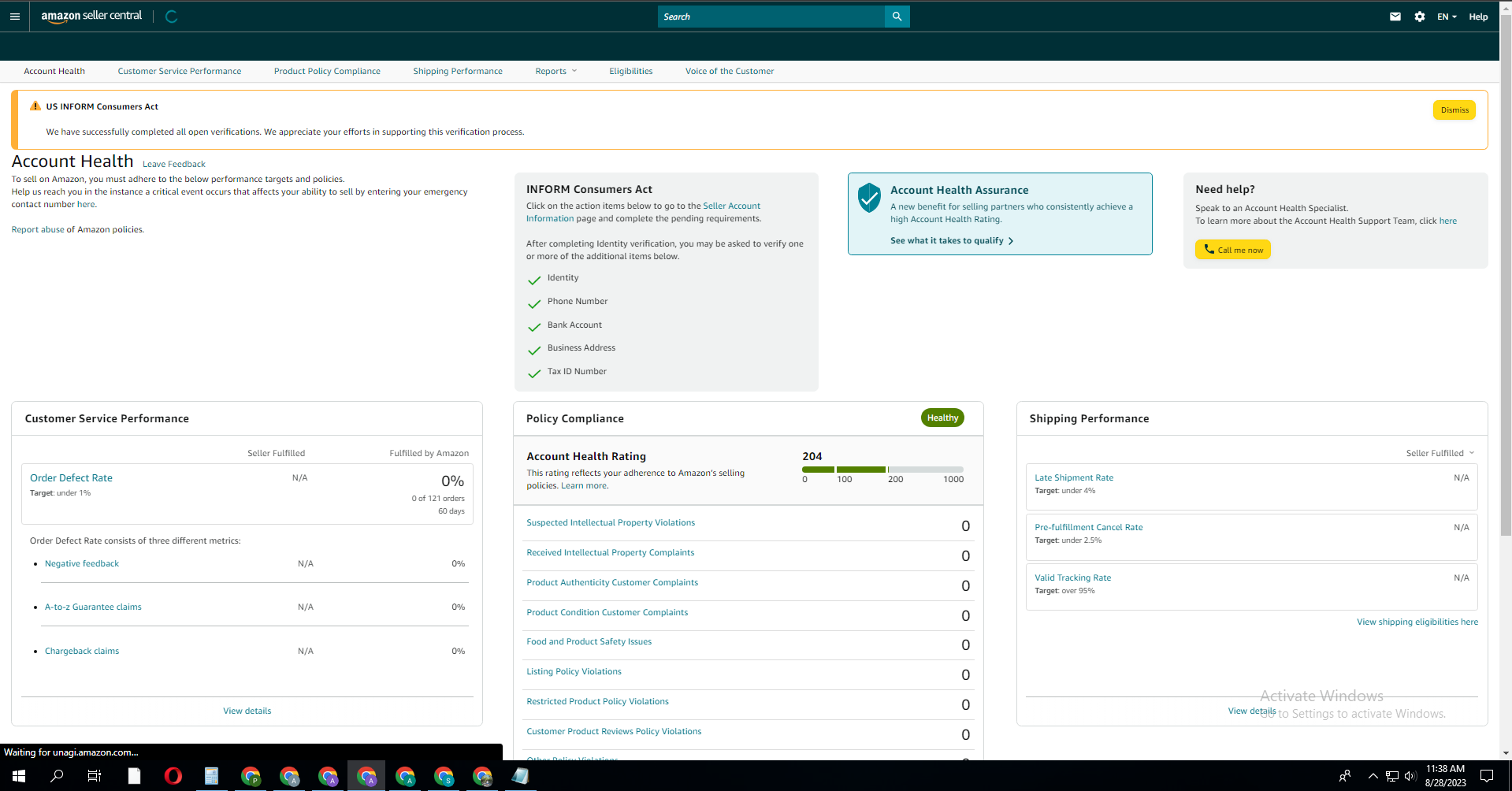Open the Eligibilities tab
This screenshot has width=1512, height=791.
coord(631,71)
